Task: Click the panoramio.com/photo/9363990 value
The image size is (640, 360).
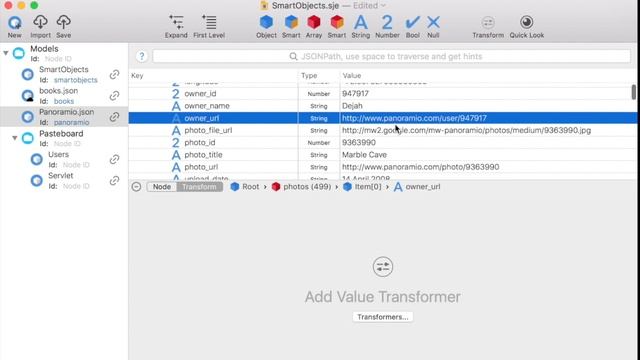Action: coord(420,167)
